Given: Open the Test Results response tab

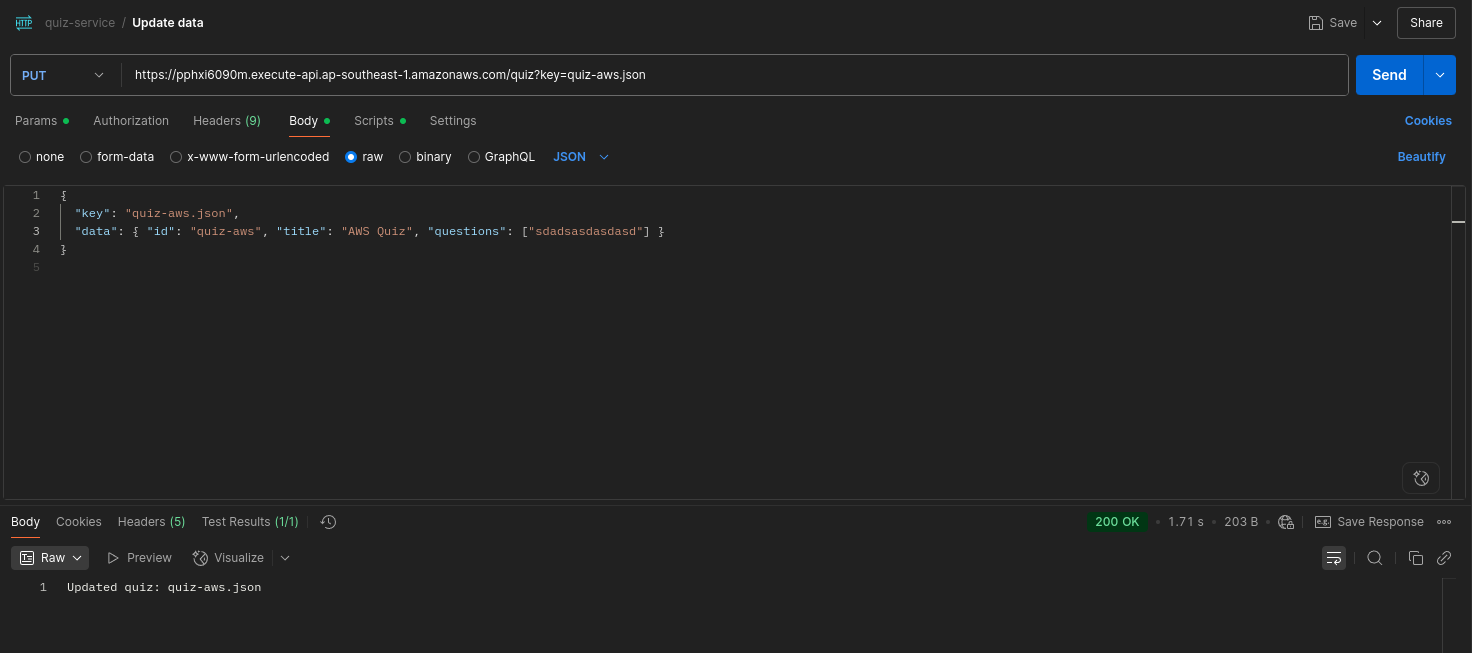Looking at the screenshot, I should 250,522.
